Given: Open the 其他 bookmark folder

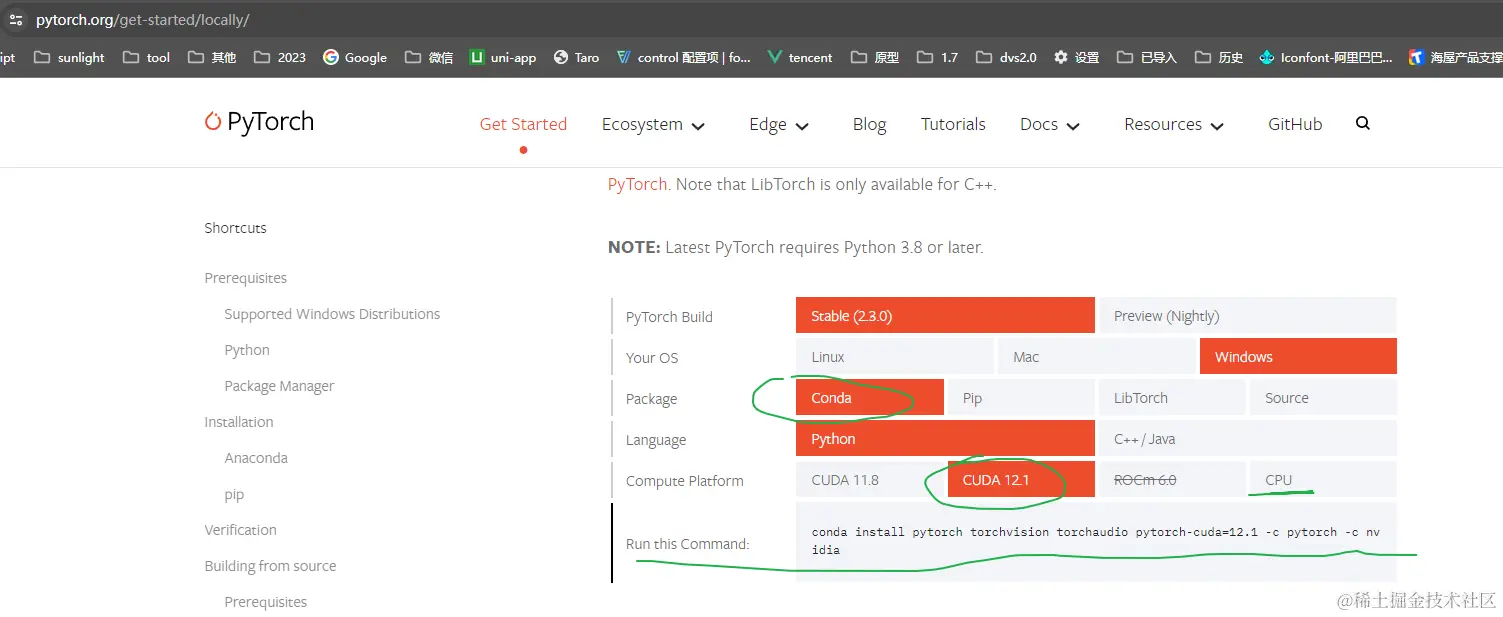Looking at the screenshot, I should [x=212, y=57].
